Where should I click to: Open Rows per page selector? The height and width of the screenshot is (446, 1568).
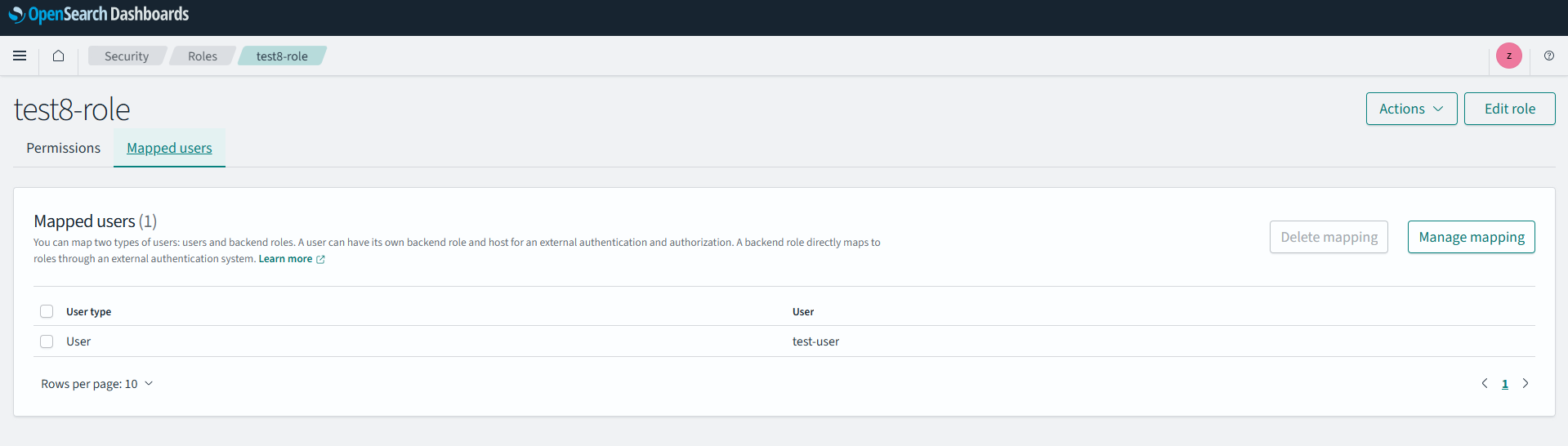[97, 384]
